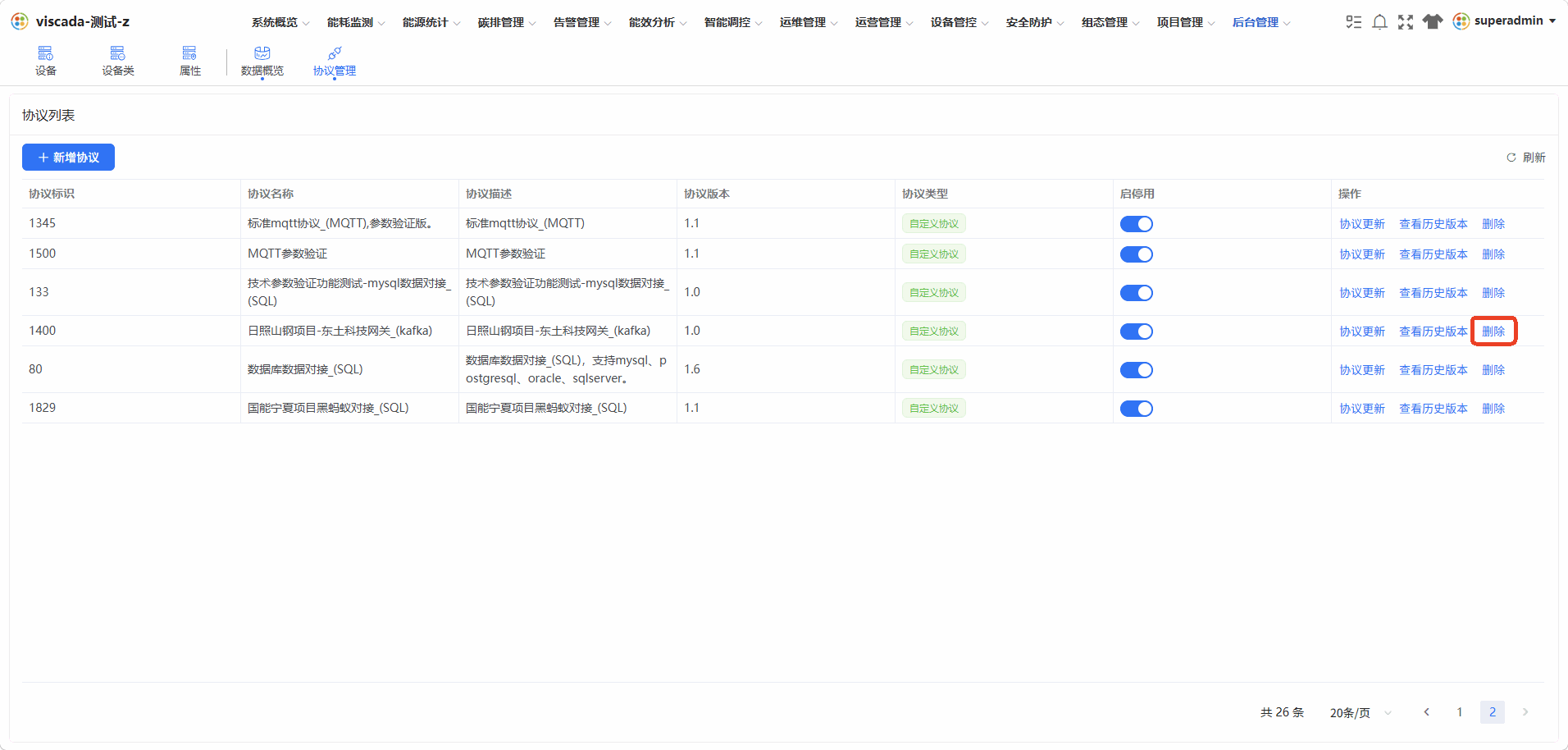This screenshot has width=1568, height=750.
Task: Open the superadmin user dropdown
Action: click(1504, 21)
